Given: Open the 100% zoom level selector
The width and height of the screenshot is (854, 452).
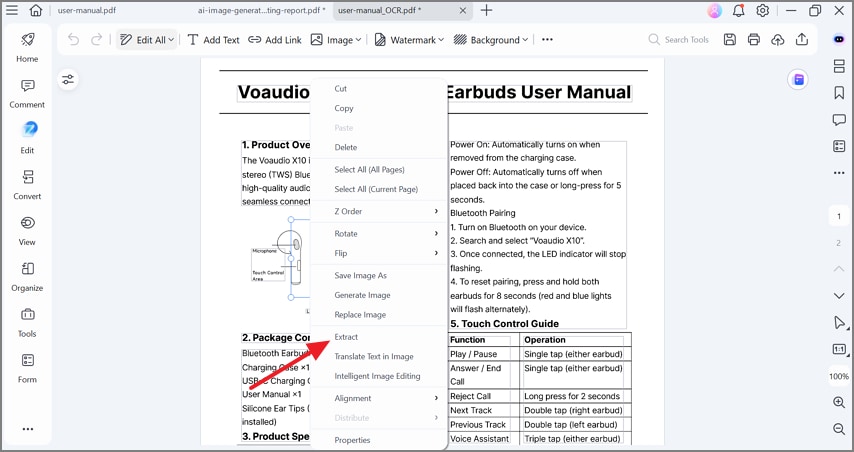Looking at the screenshot, I should pyautogui.click(x=839, y=376).
